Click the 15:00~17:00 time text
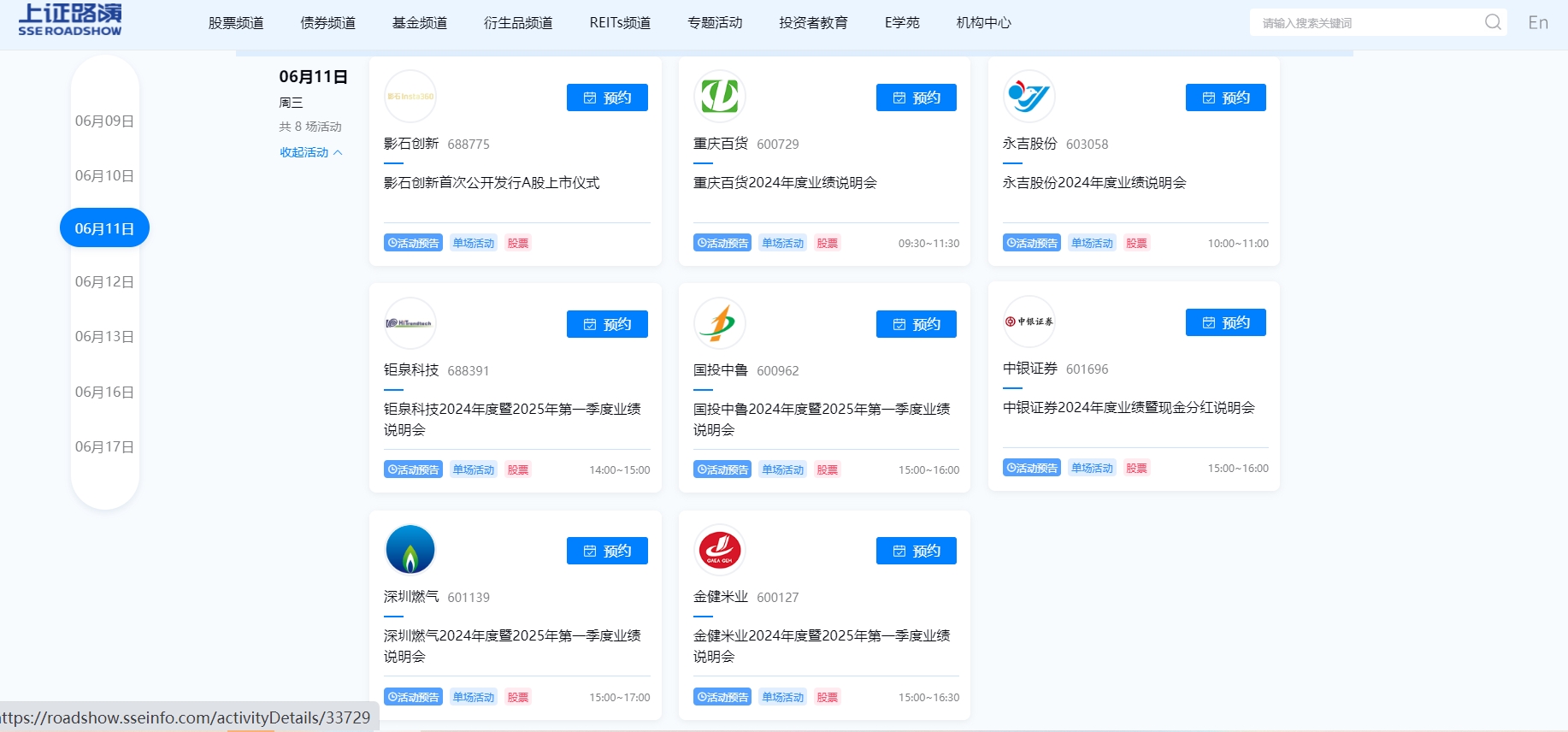Image resolution: width=1568 pixels, height=732 pixels. tap(619, 698)
